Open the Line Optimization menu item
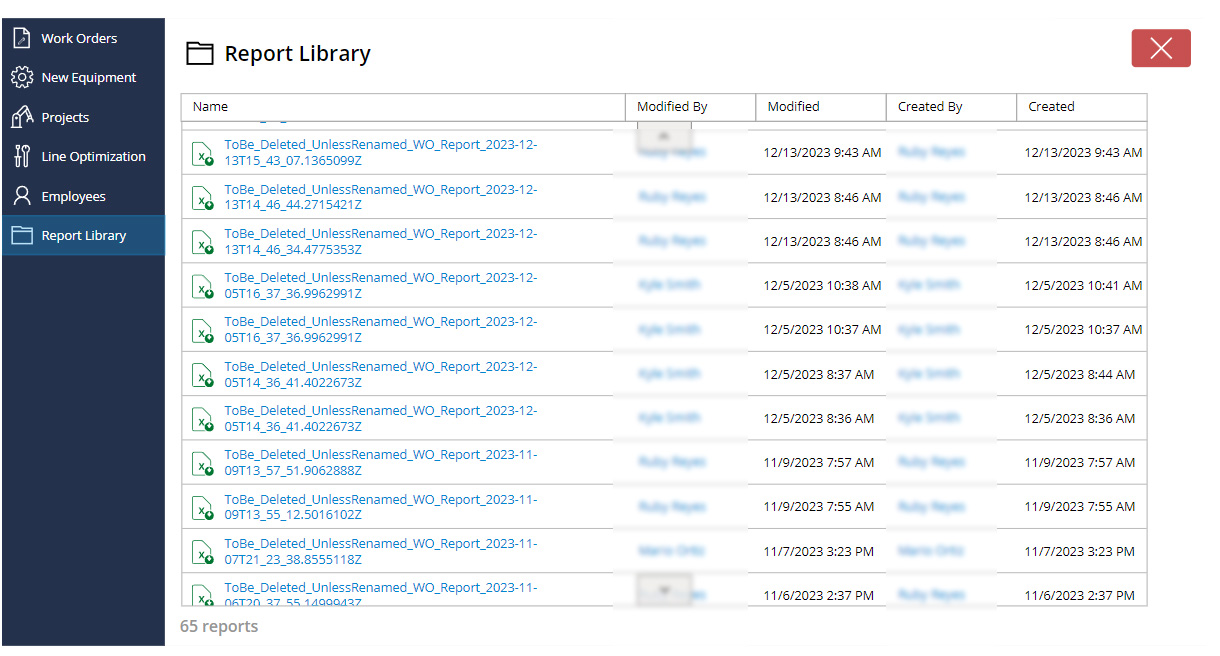1220x656 pixels. pyautogui.click(x=93, y=157)
